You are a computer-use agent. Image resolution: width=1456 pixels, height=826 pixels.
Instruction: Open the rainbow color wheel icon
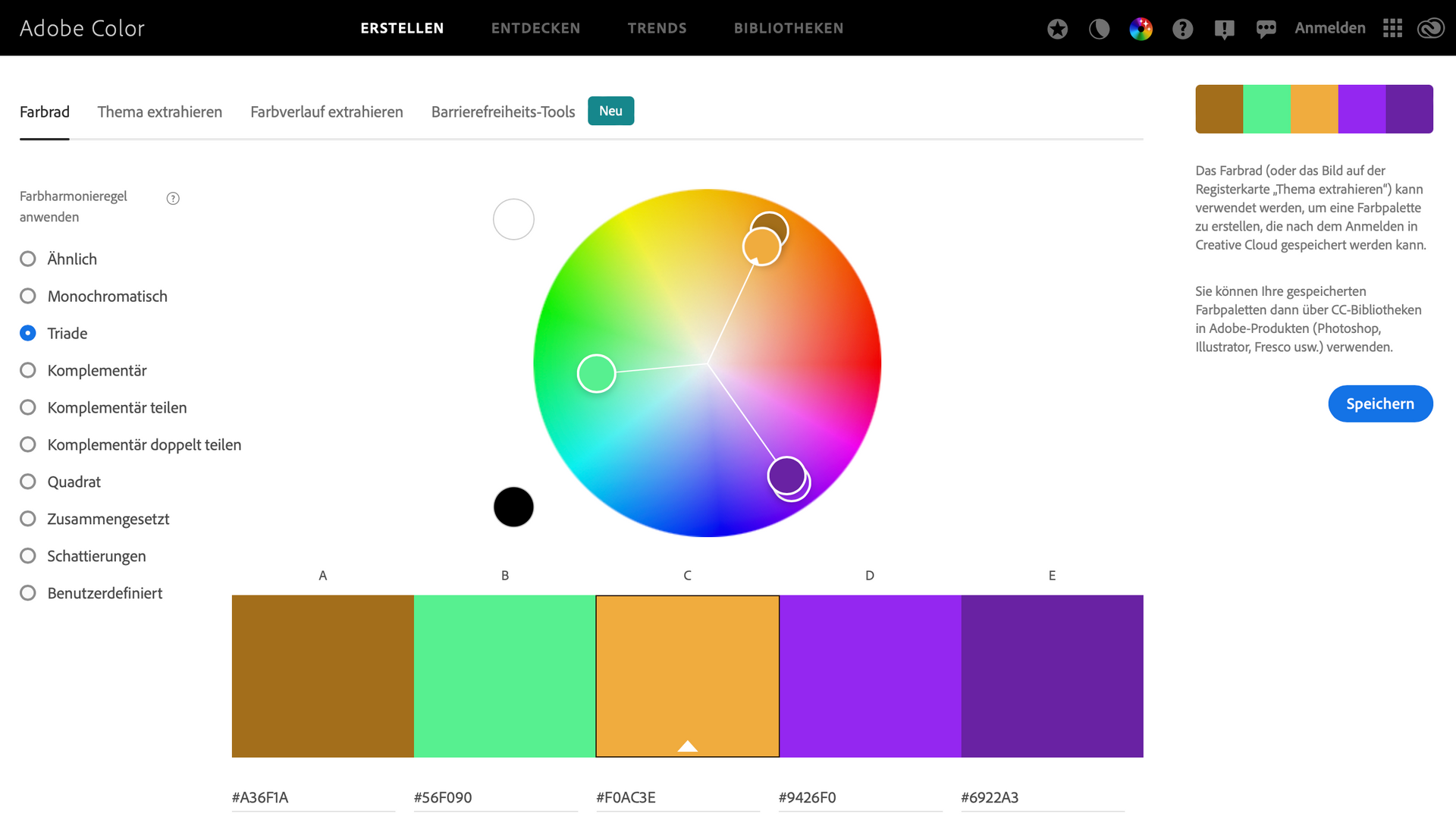pos(1141,29)
